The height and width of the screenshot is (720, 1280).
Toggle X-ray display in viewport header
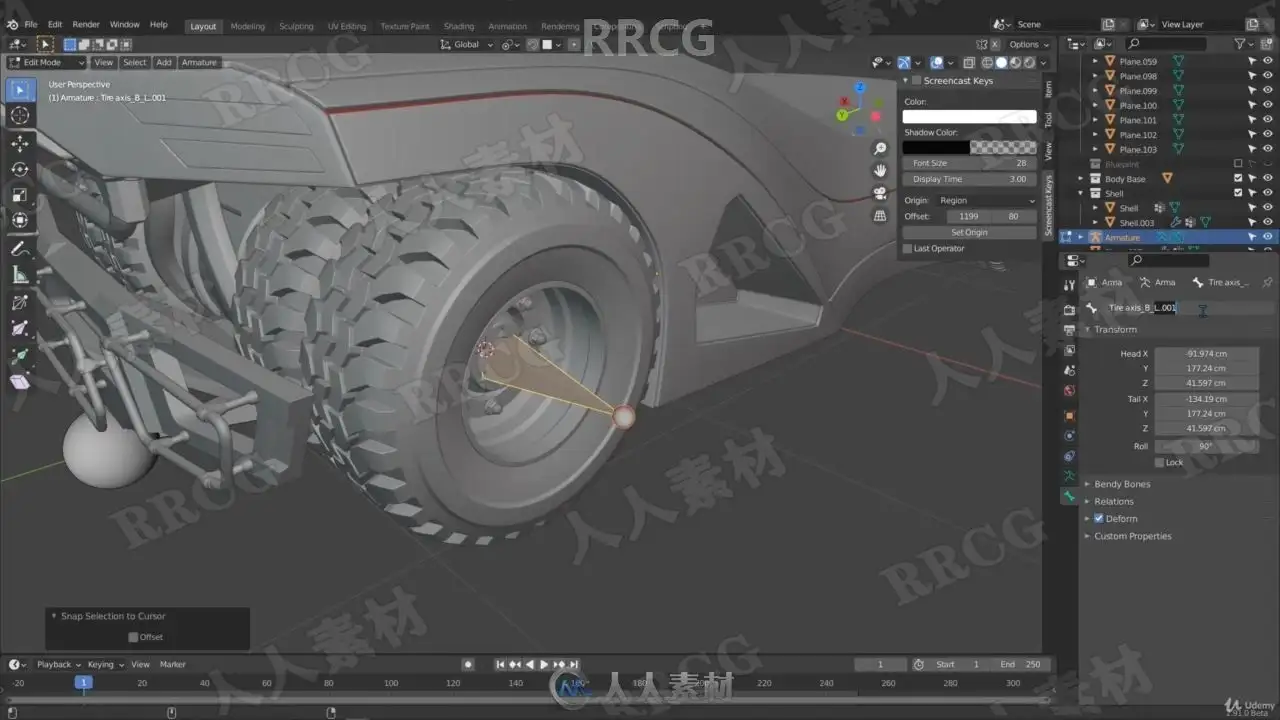[969, 63]
